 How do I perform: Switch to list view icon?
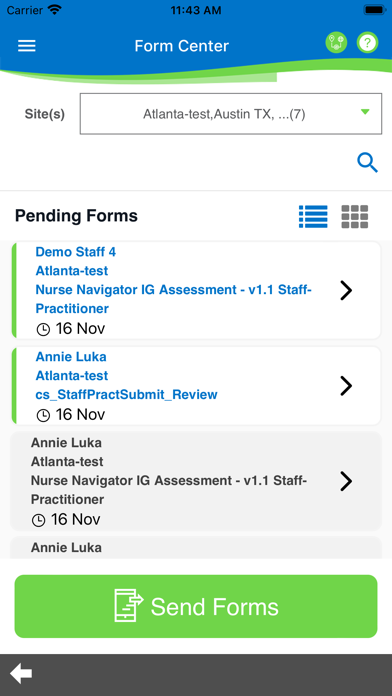(313, 217)
